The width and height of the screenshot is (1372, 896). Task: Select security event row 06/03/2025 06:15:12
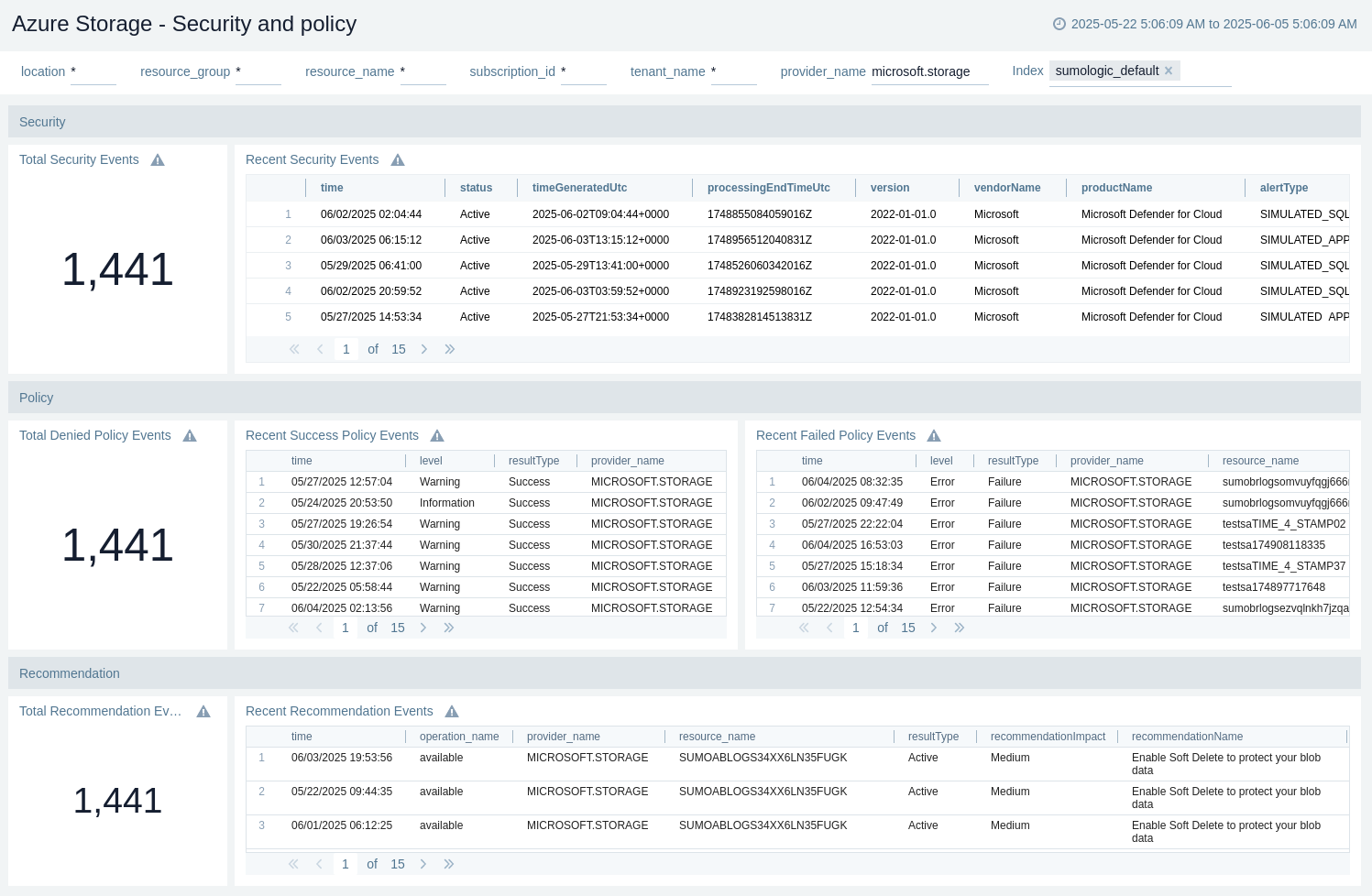pyautogui.click(x=797, y=240)
